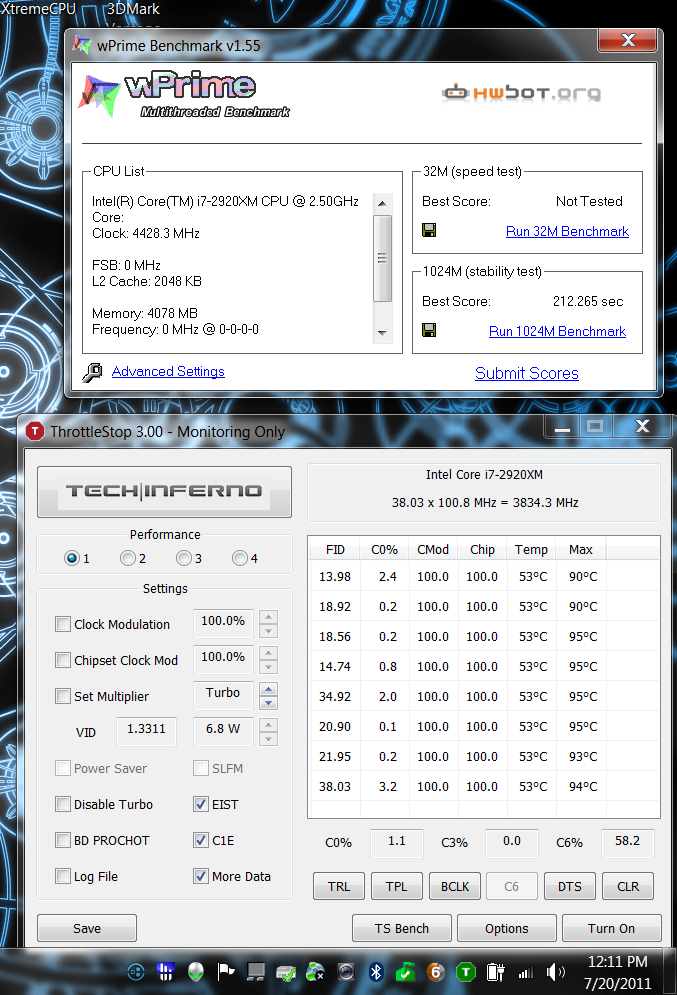The width and height of the screenshot is (677, 995).
Task: Open the Action Center flag tray icon
Action: point(225,972)
